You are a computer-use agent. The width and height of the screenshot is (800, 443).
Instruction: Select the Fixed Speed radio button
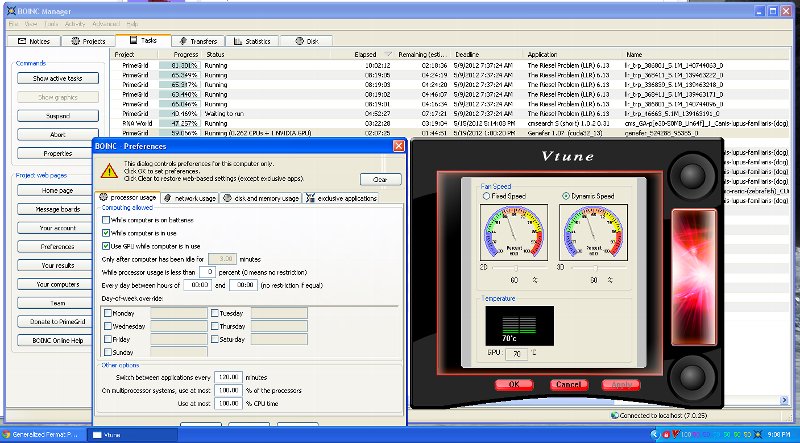[487, 195]
